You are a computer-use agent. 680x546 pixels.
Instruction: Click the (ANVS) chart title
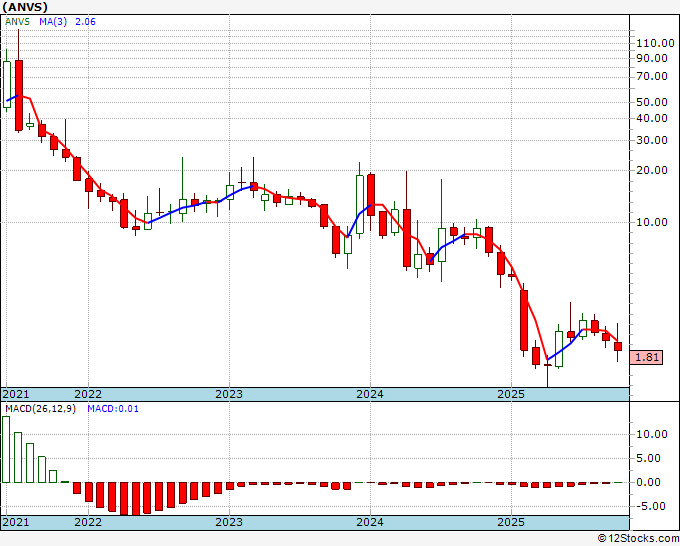point(25,7)
